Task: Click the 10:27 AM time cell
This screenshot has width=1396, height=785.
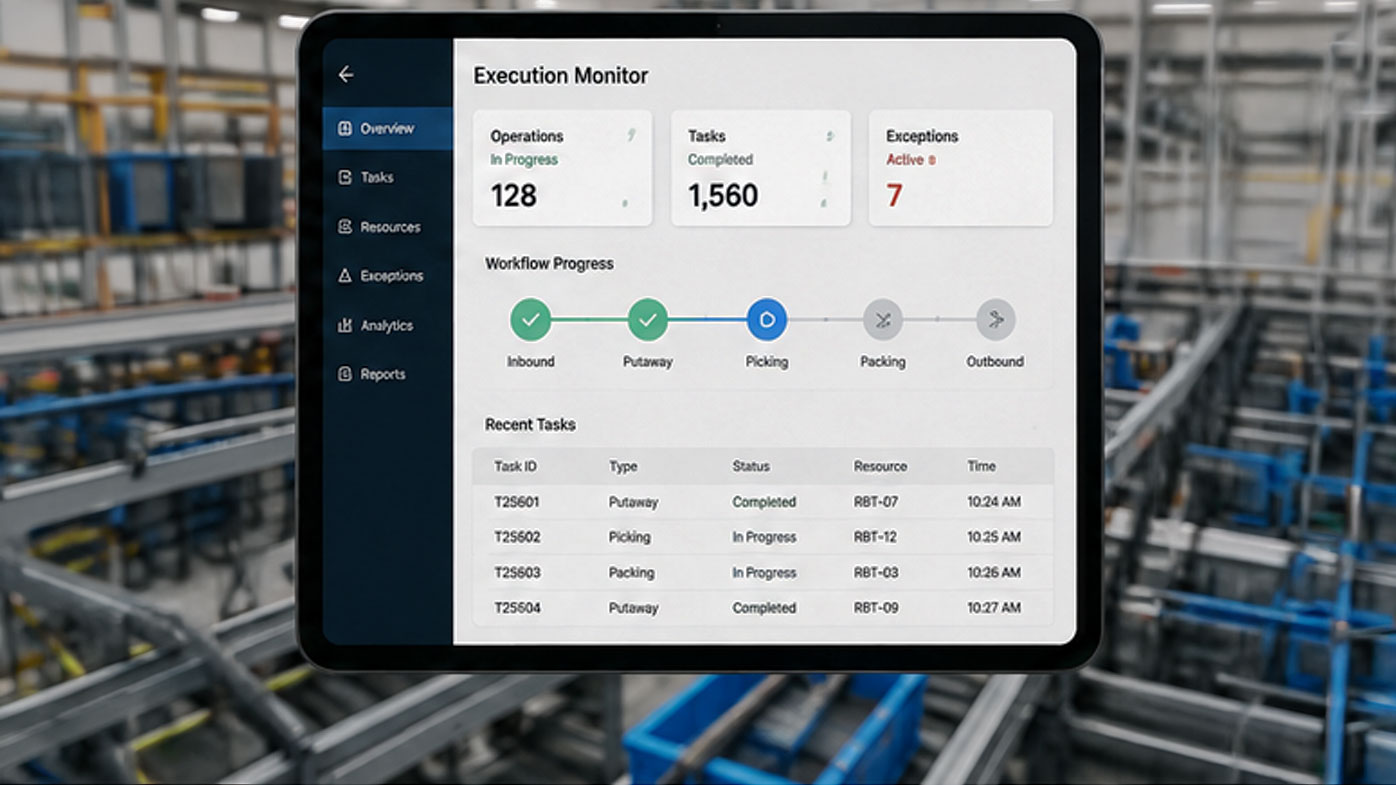Action: pyautogui.click(x=994, y=608)
